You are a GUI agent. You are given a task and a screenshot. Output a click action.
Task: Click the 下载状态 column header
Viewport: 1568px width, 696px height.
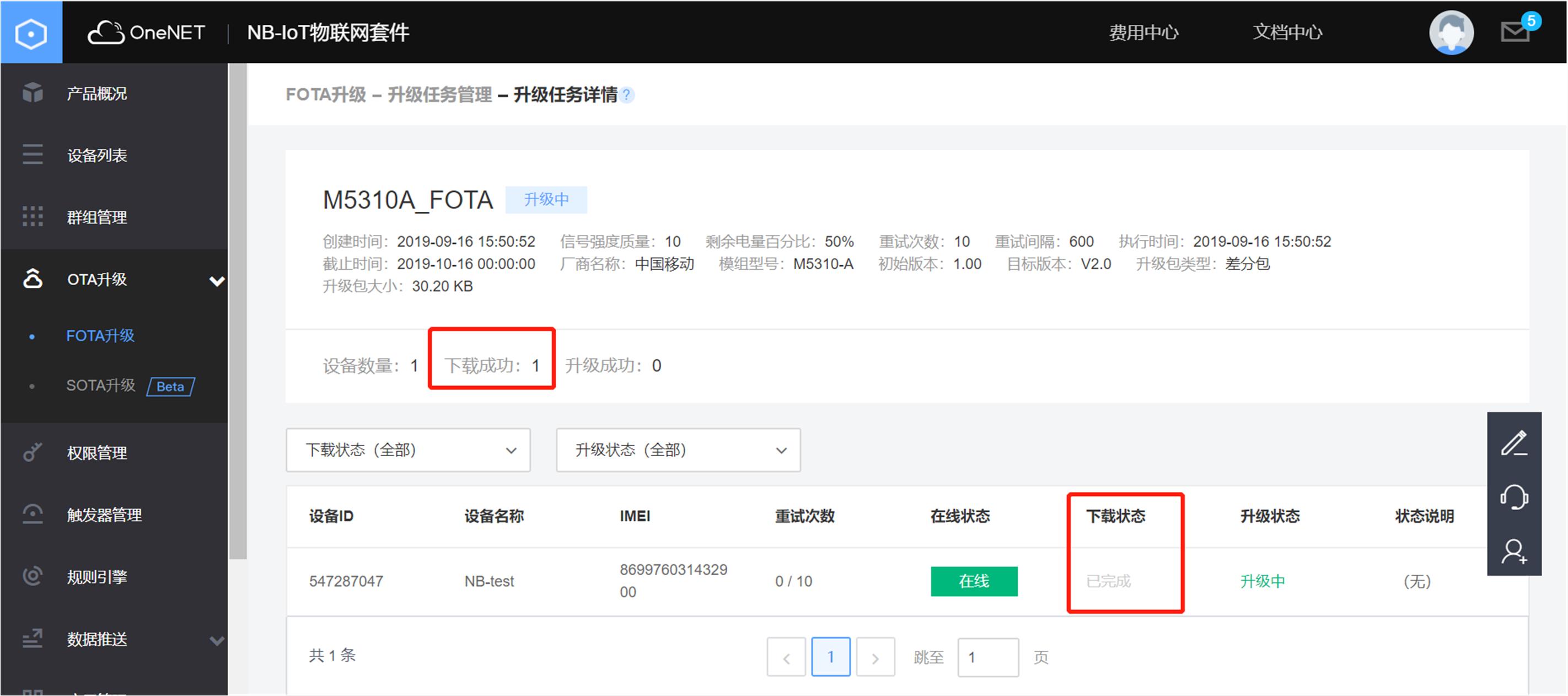(1115, 516)
